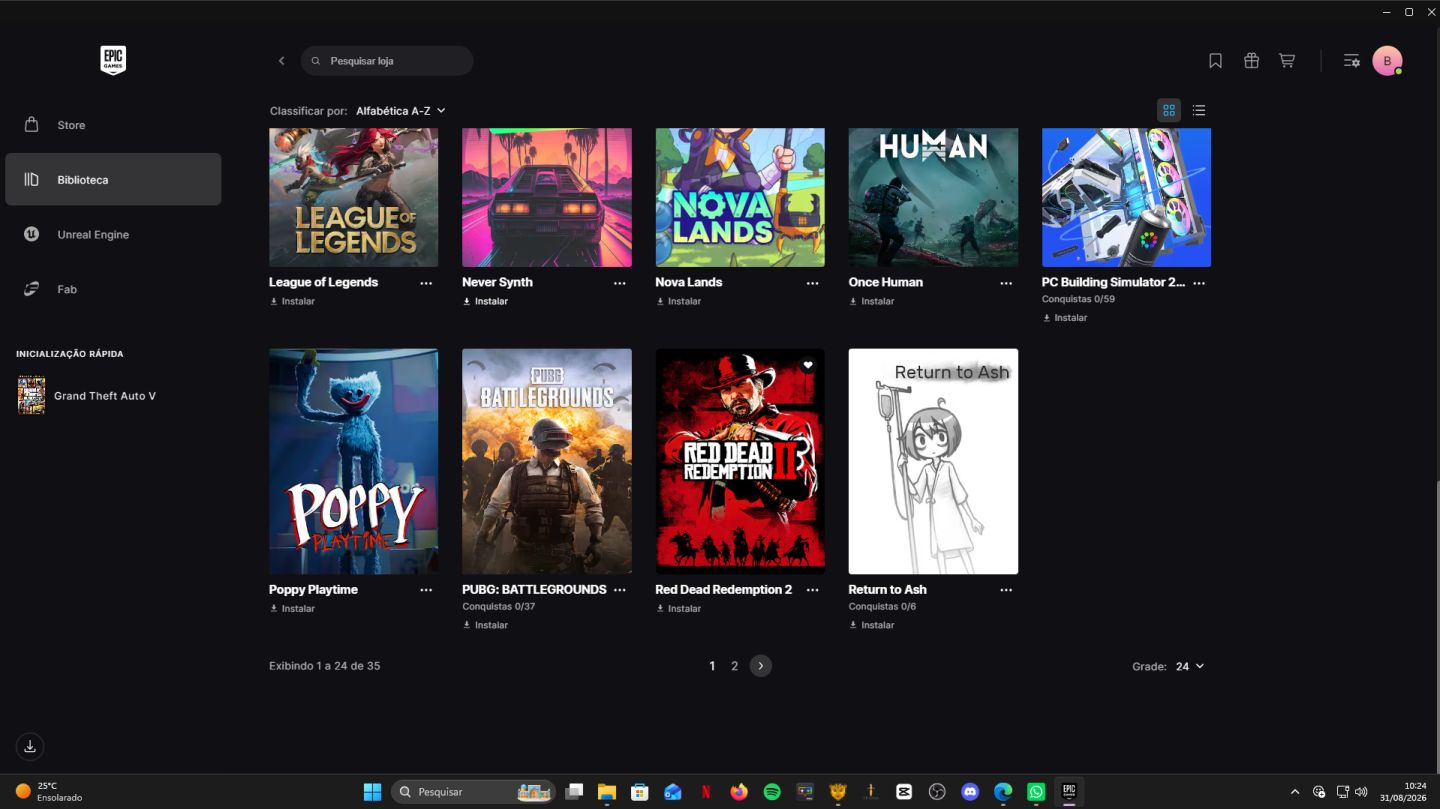Switch library to grid view

click(x=1168, y=110)
